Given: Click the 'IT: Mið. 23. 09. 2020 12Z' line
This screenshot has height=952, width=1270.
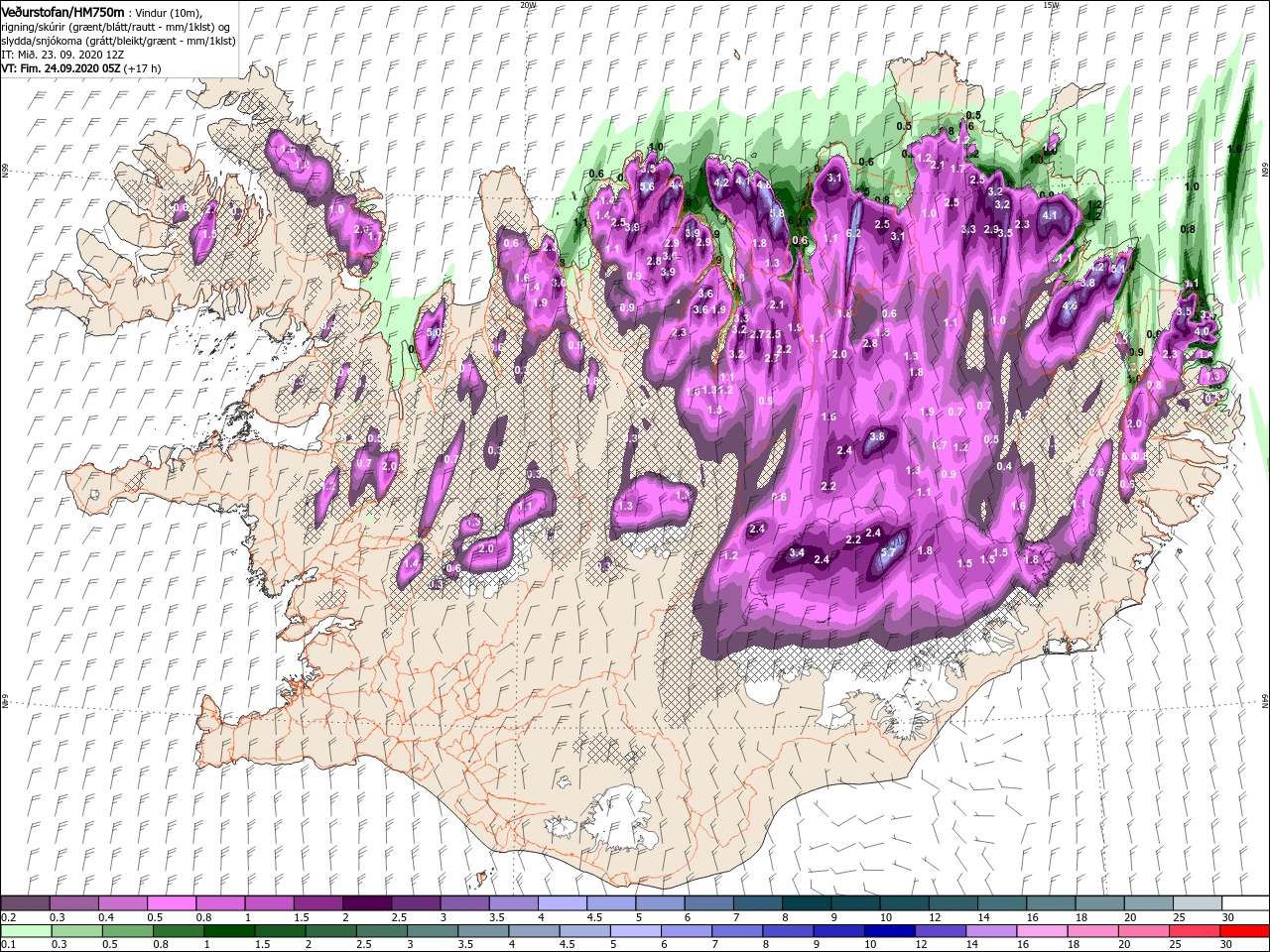Looking at the screenshot, I should pyautogui.click(x=63, y=55).
